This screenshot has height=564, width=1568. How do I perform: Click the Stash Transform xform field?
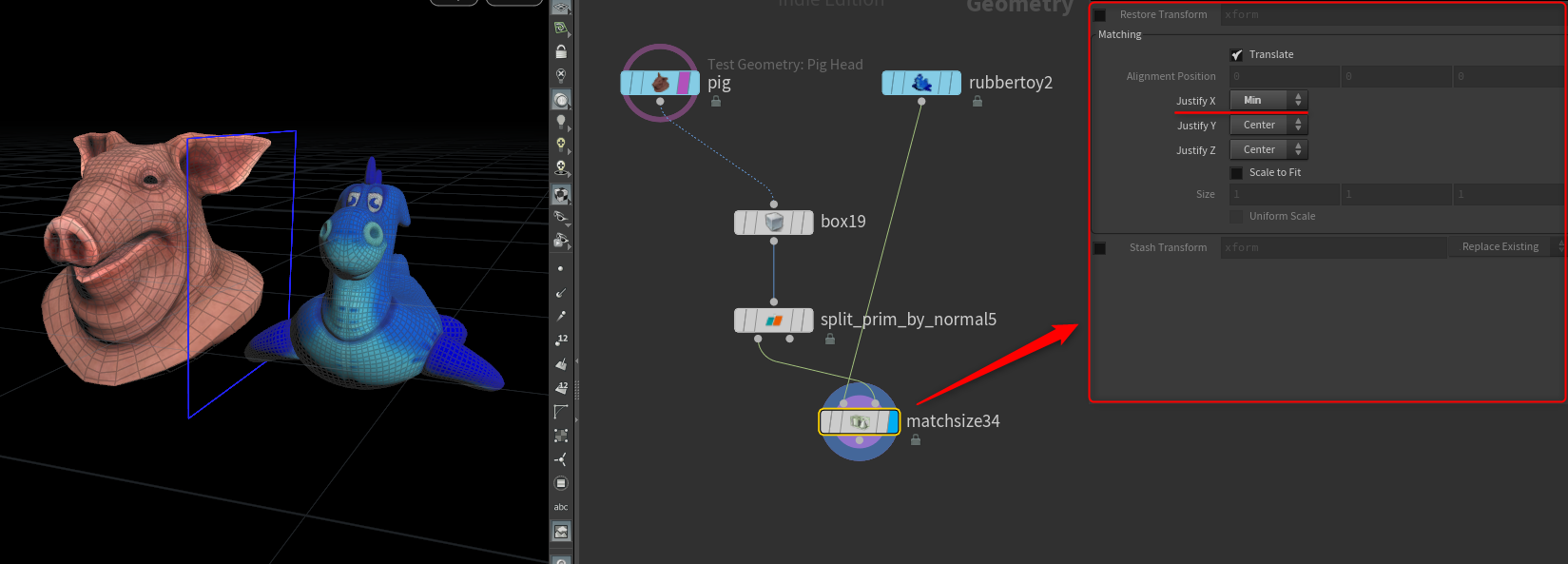[x=1333, y=247]
